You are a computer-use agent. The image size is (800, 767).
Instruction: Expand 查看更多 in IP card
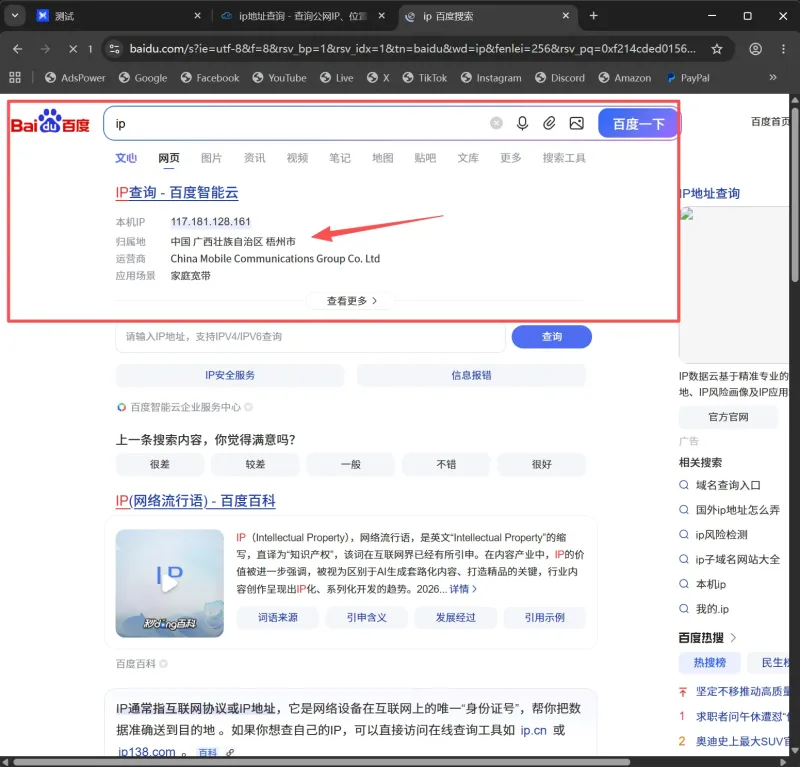click(352, 301)
